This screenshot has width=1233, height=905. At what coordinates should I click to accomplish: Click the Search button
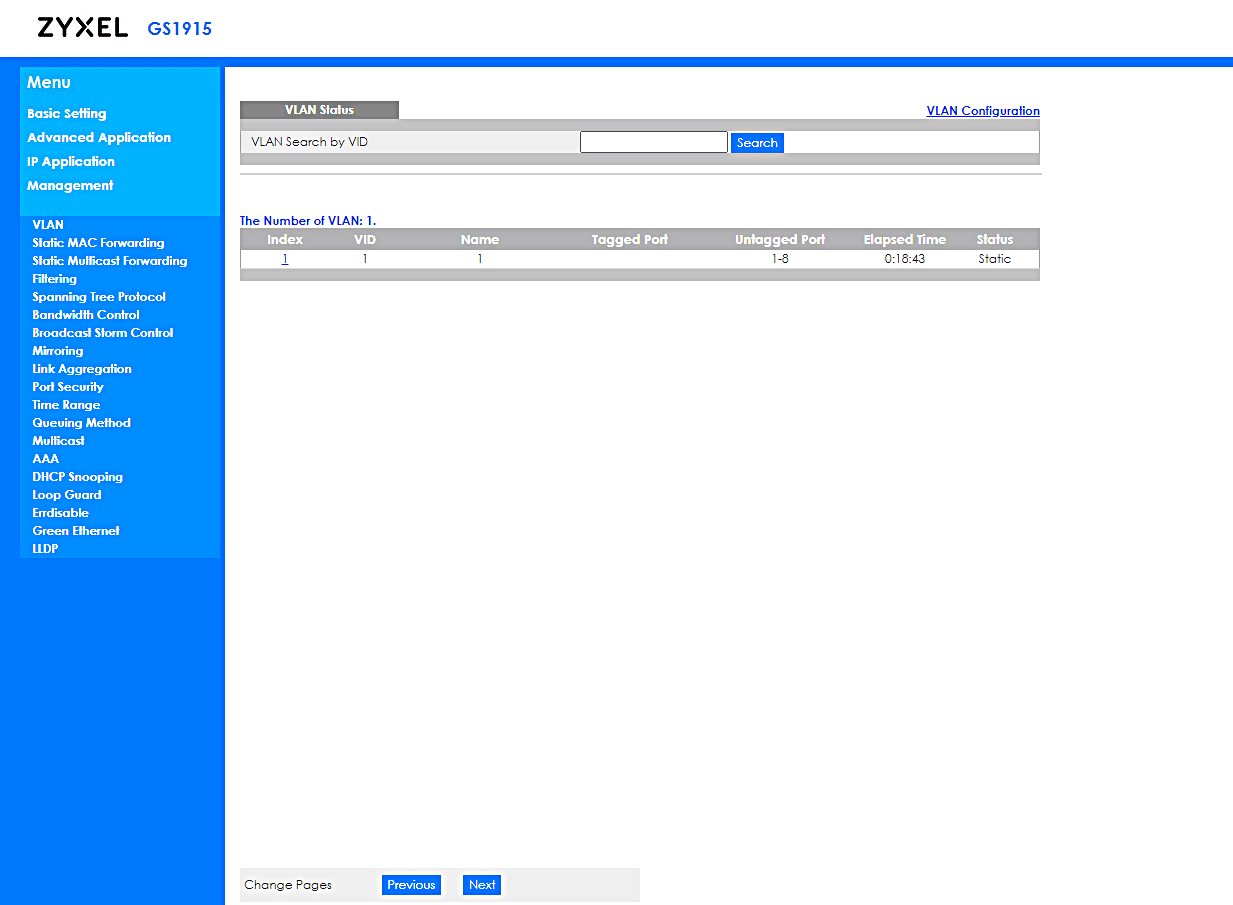coord(757,143)
